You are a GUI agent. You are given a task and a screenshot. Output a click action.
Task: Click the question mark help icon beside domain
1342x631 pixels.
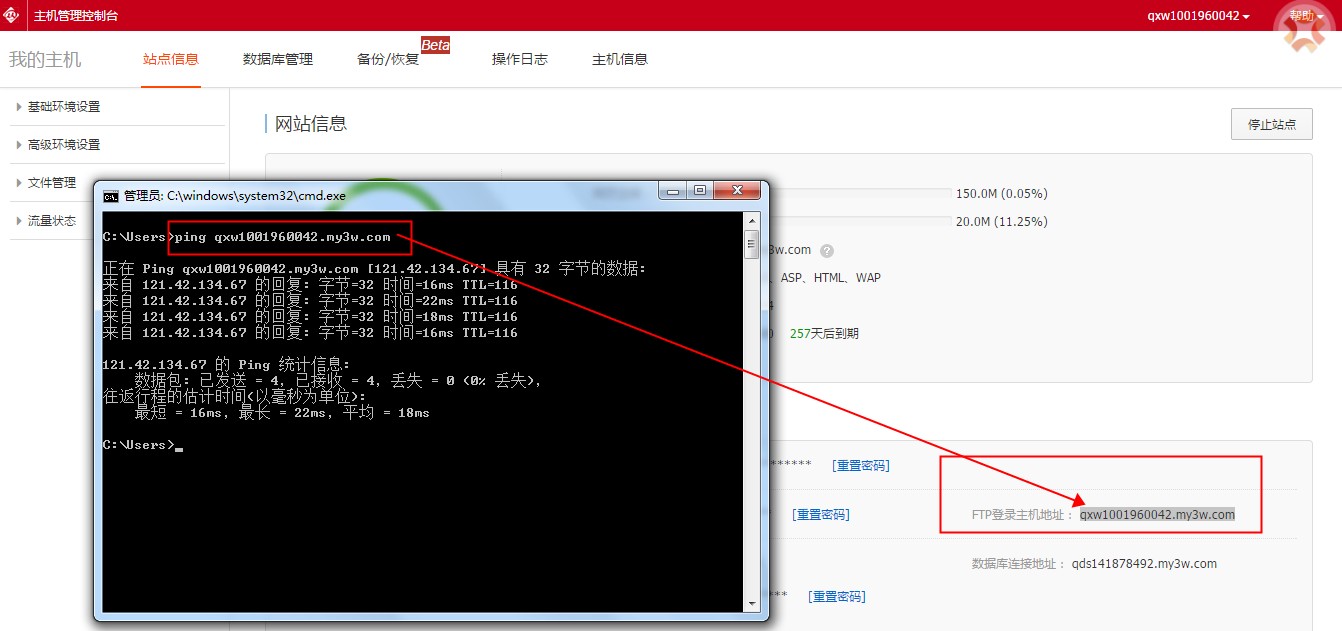click(827, 251)
